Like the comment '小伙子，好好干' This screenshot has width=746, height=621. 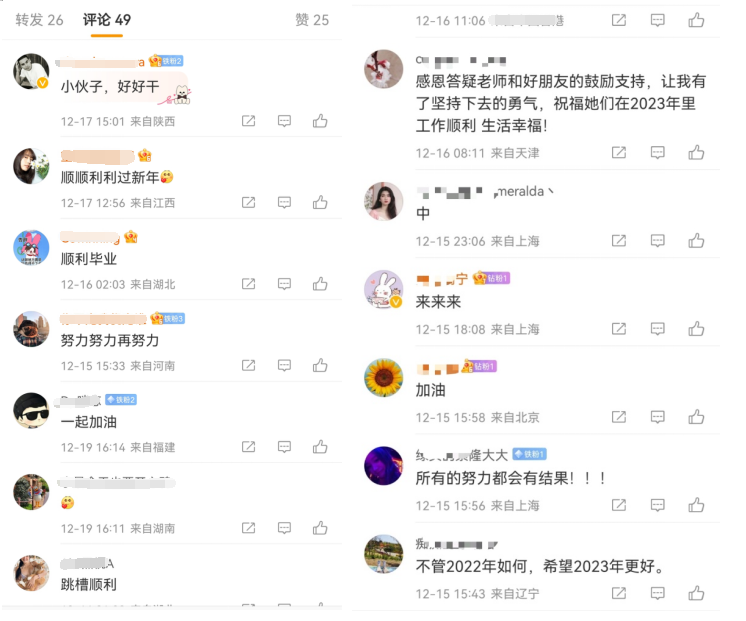pyautogui.click(x=320, y=121)
